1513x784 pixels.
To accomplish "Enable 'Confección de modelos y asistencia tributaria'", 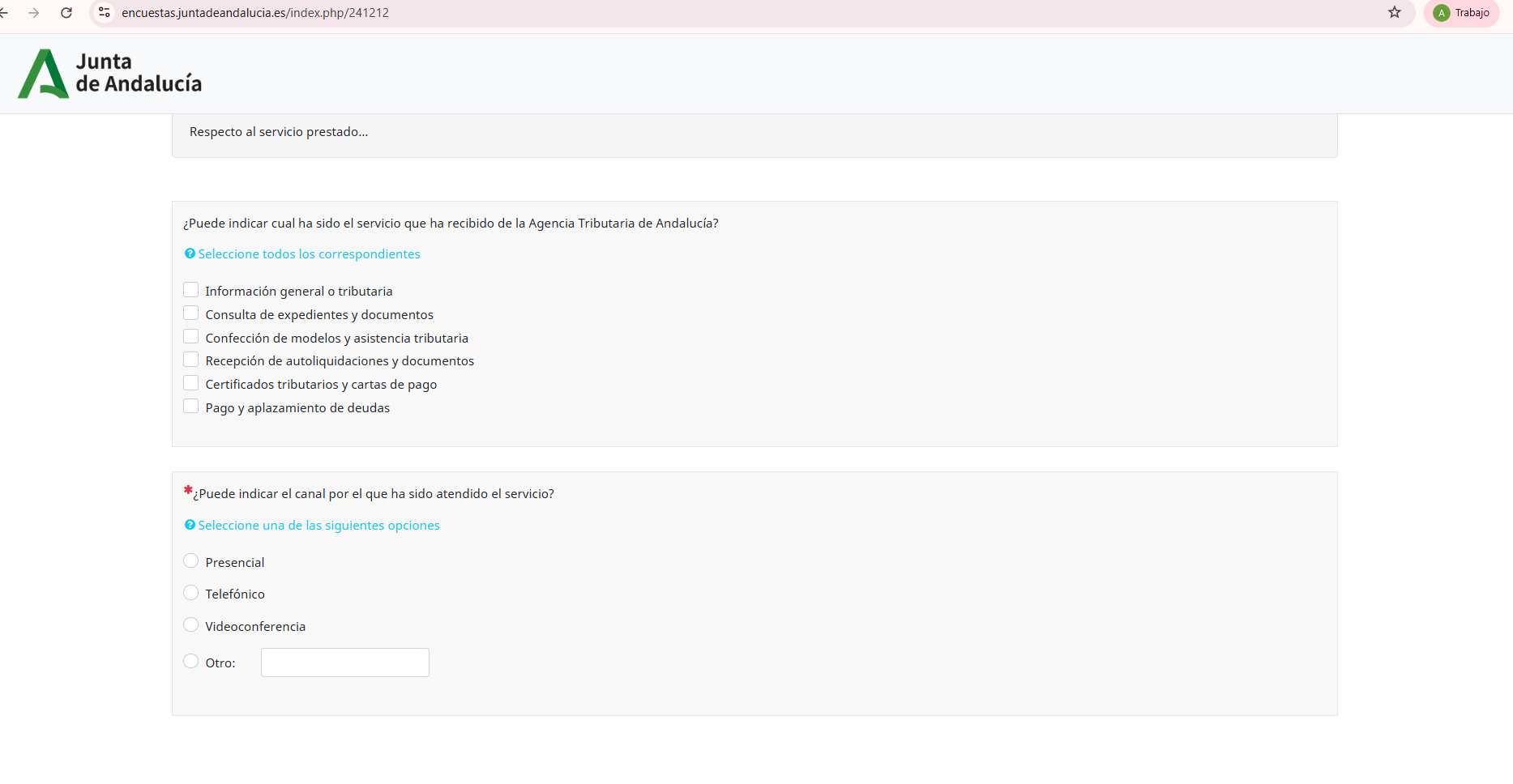I will (x=191, y=337).
